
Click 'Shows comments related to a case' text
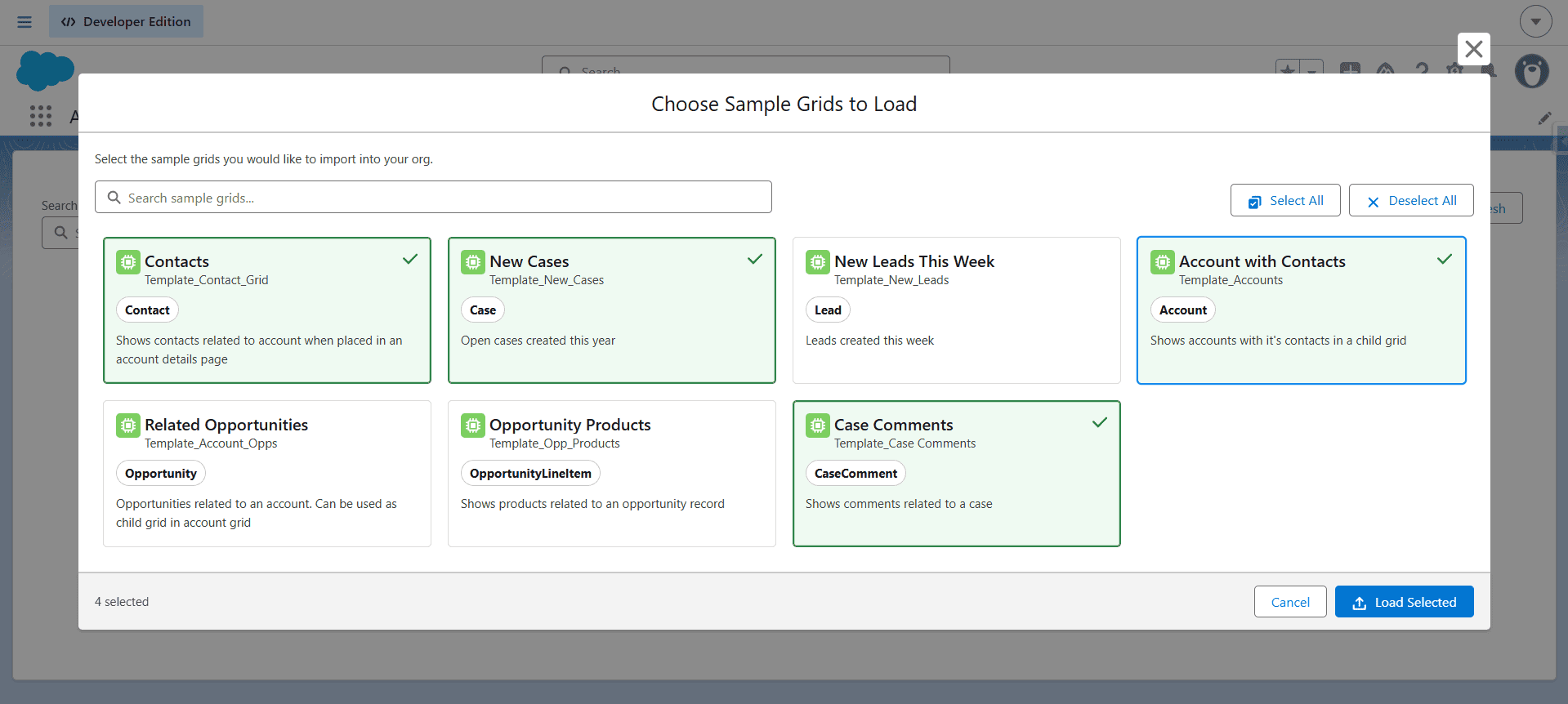coord(899,504)
